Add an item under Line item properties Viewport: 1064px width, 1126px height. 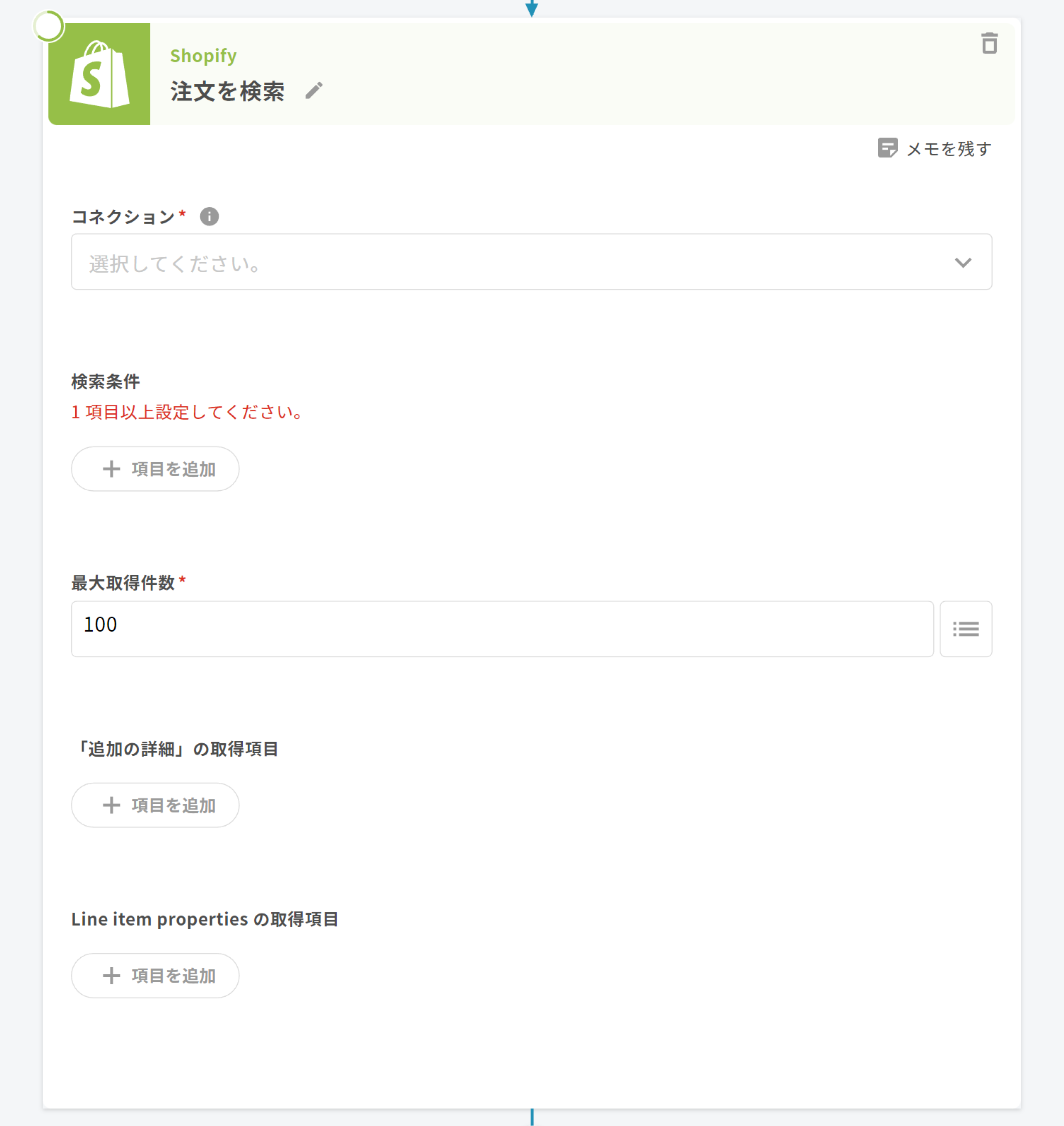pos(155,975)
